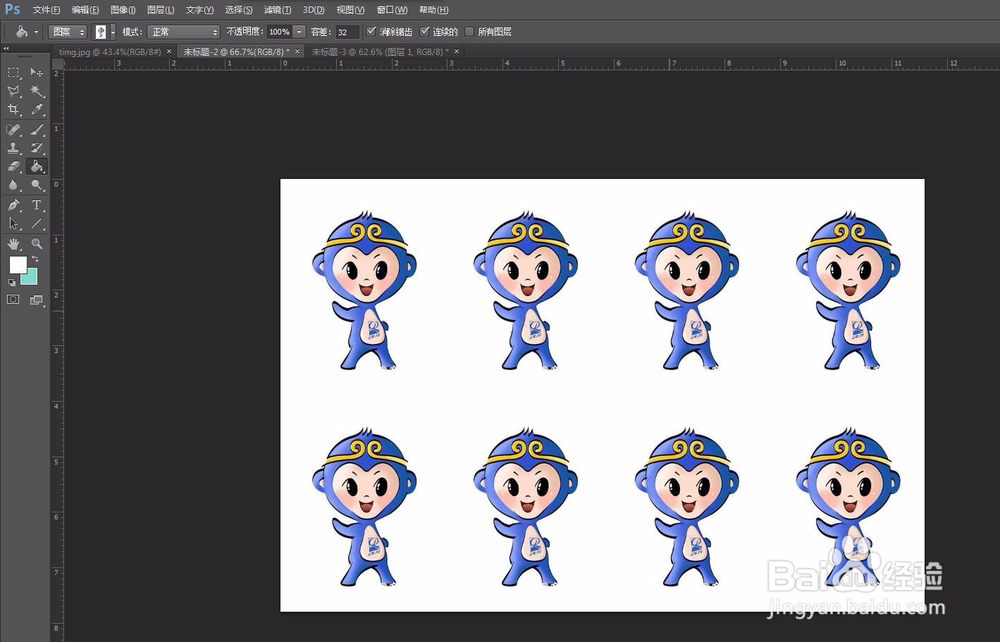Open the 编辑(E) menu
This screenshot has width=1000, height=642.
point(85,10)
